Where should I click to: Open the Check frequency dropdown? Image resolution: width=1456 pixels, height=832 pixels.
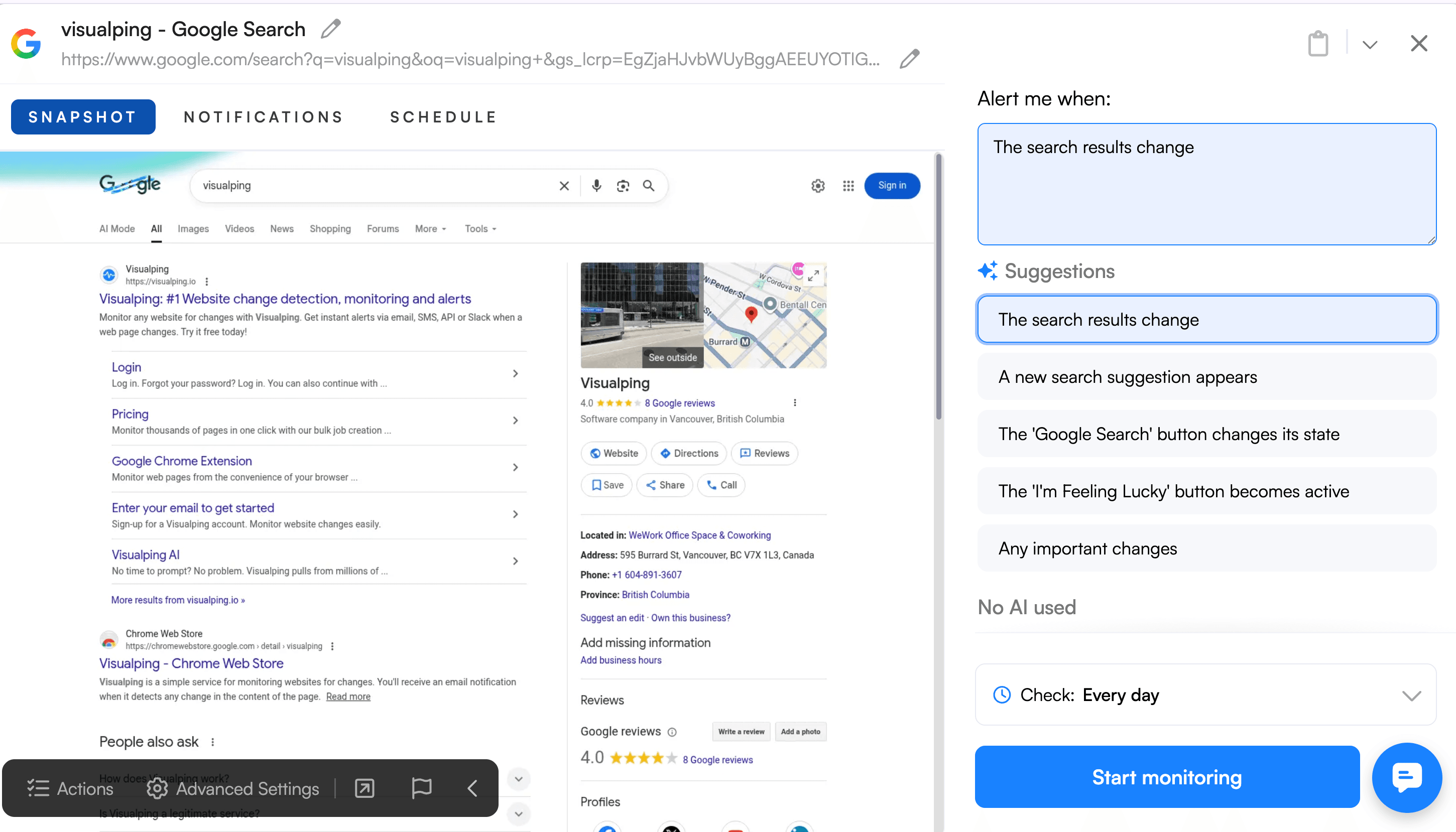point(1205,695)
